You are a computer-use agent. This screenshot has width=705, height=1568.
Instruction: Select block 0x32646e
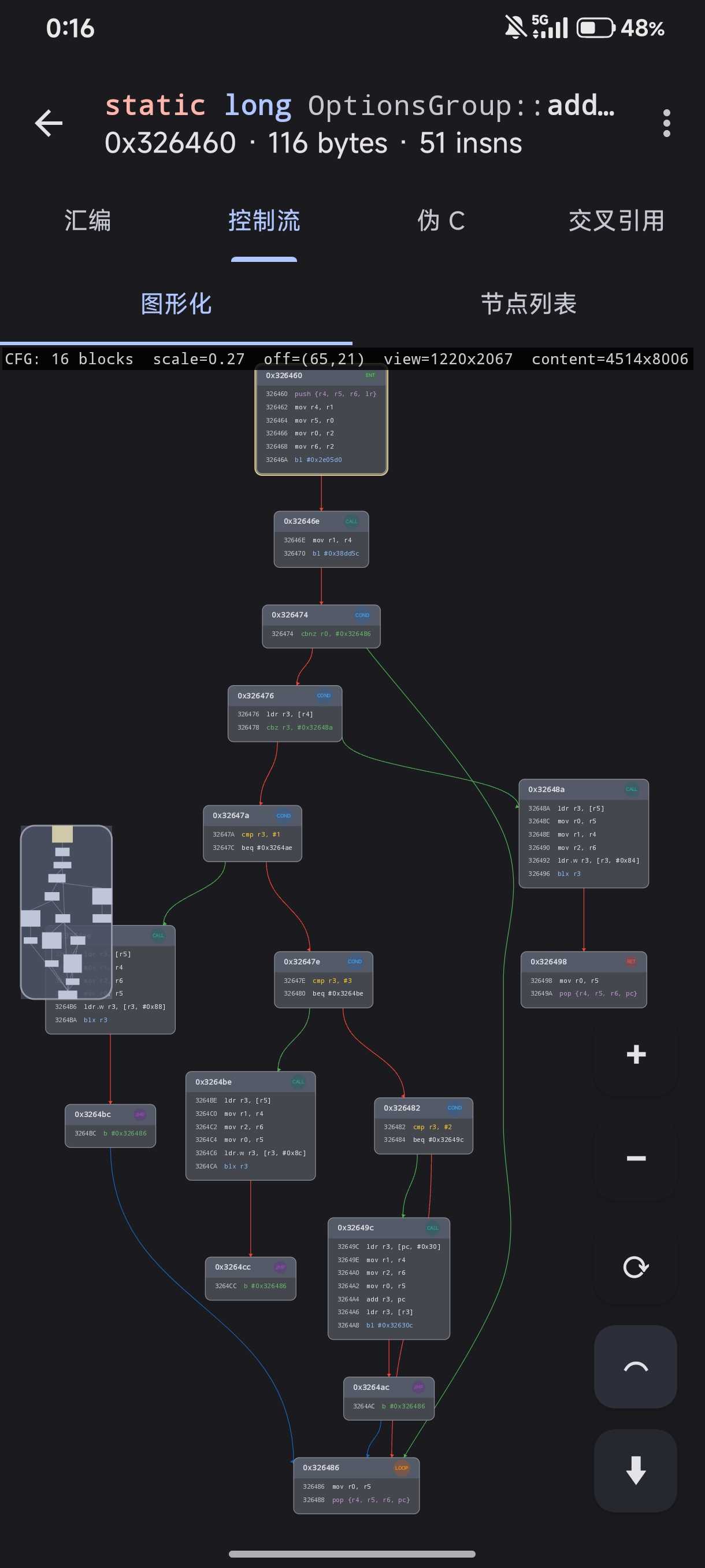pyautogui.click(x=321, y=539)
